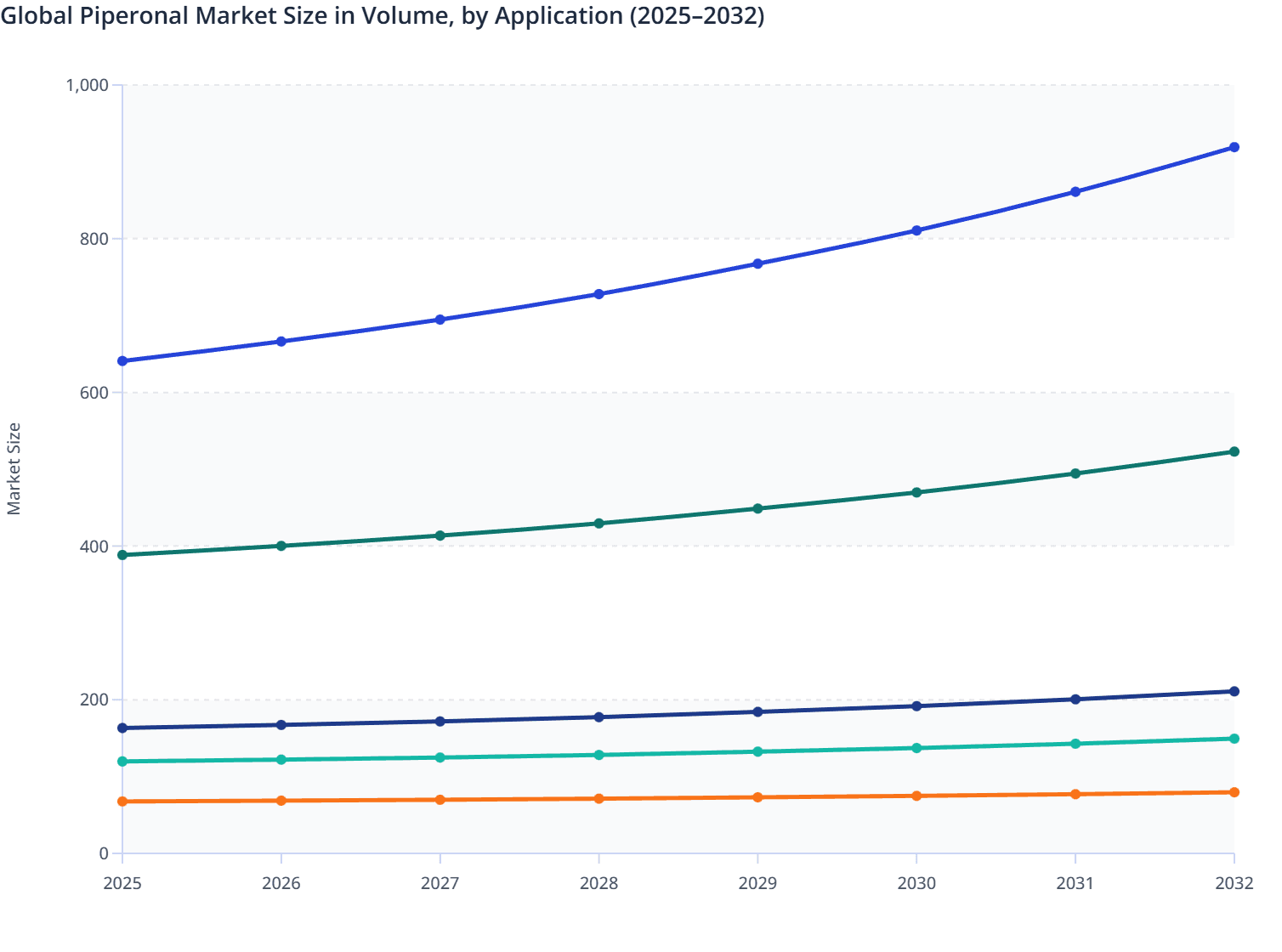The height and width of the screenshot is (952, 1282).
Task: Select the 2026 point on the light green line
Action: (x=281, y=759)
